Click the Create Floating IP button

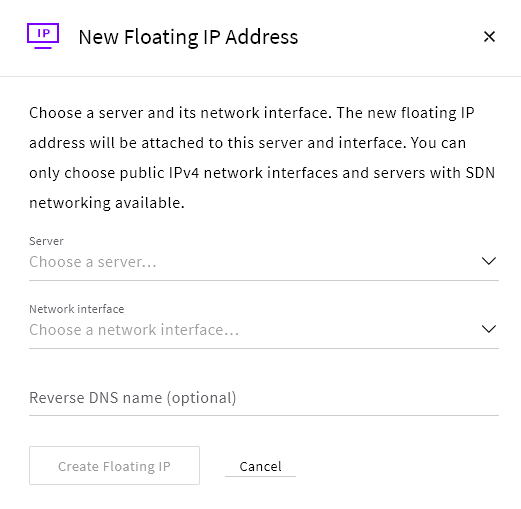click(x=114, y=466)
